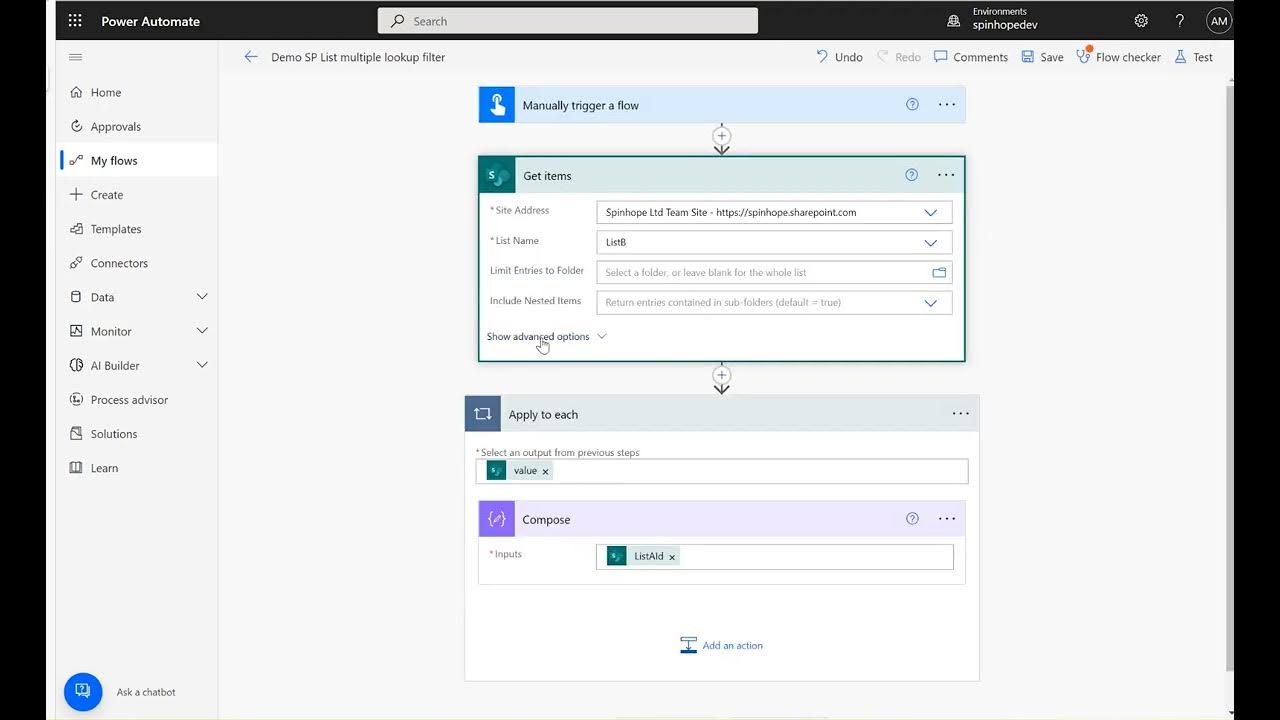Click the Ask a chatbot button
Viewport: 1280px width, 720px height.
click(83, 691)
